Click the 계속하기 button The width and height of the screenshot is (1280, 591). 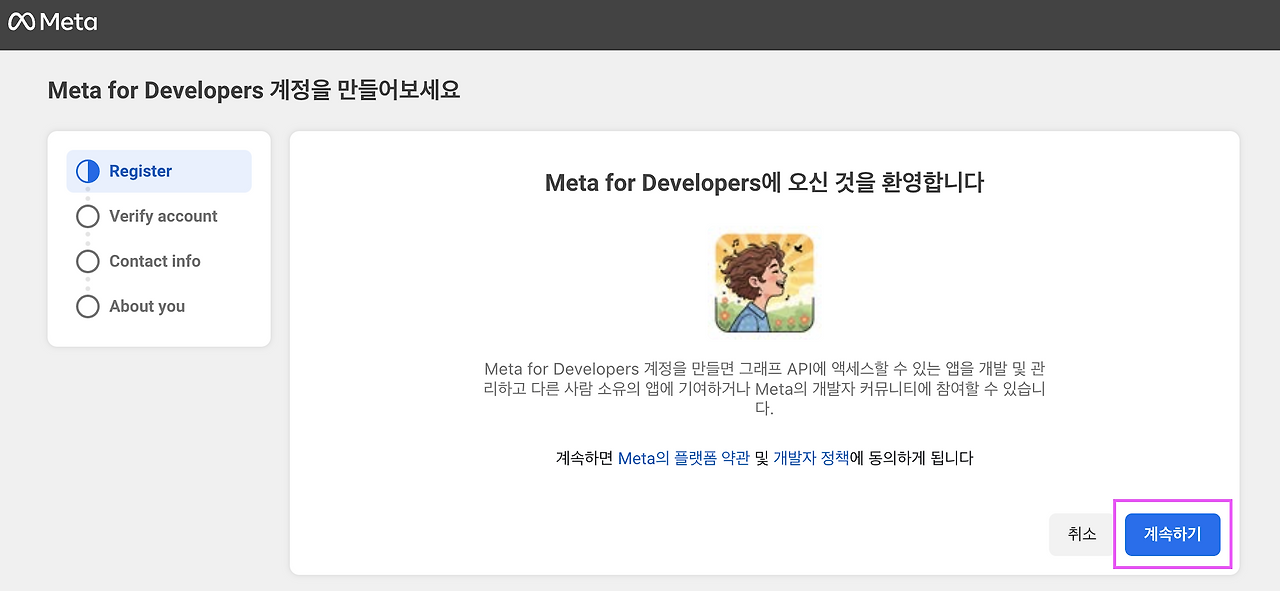[x=1173, y=535]
